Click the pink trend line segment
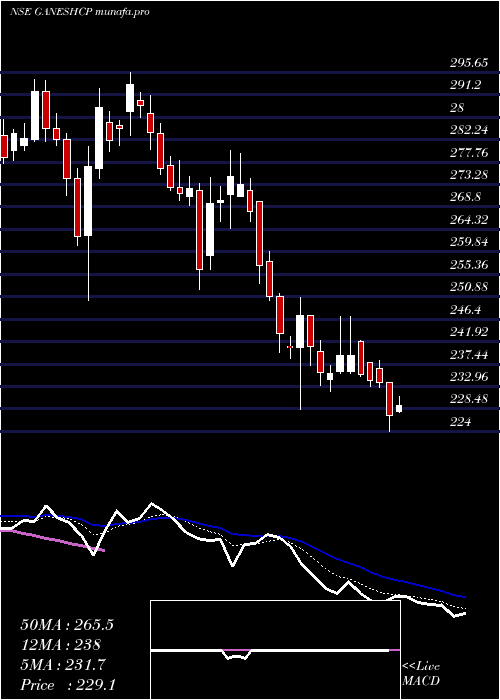Image resolution: width=500 pixels, height=700 pixels. click(x=52, y=540)
